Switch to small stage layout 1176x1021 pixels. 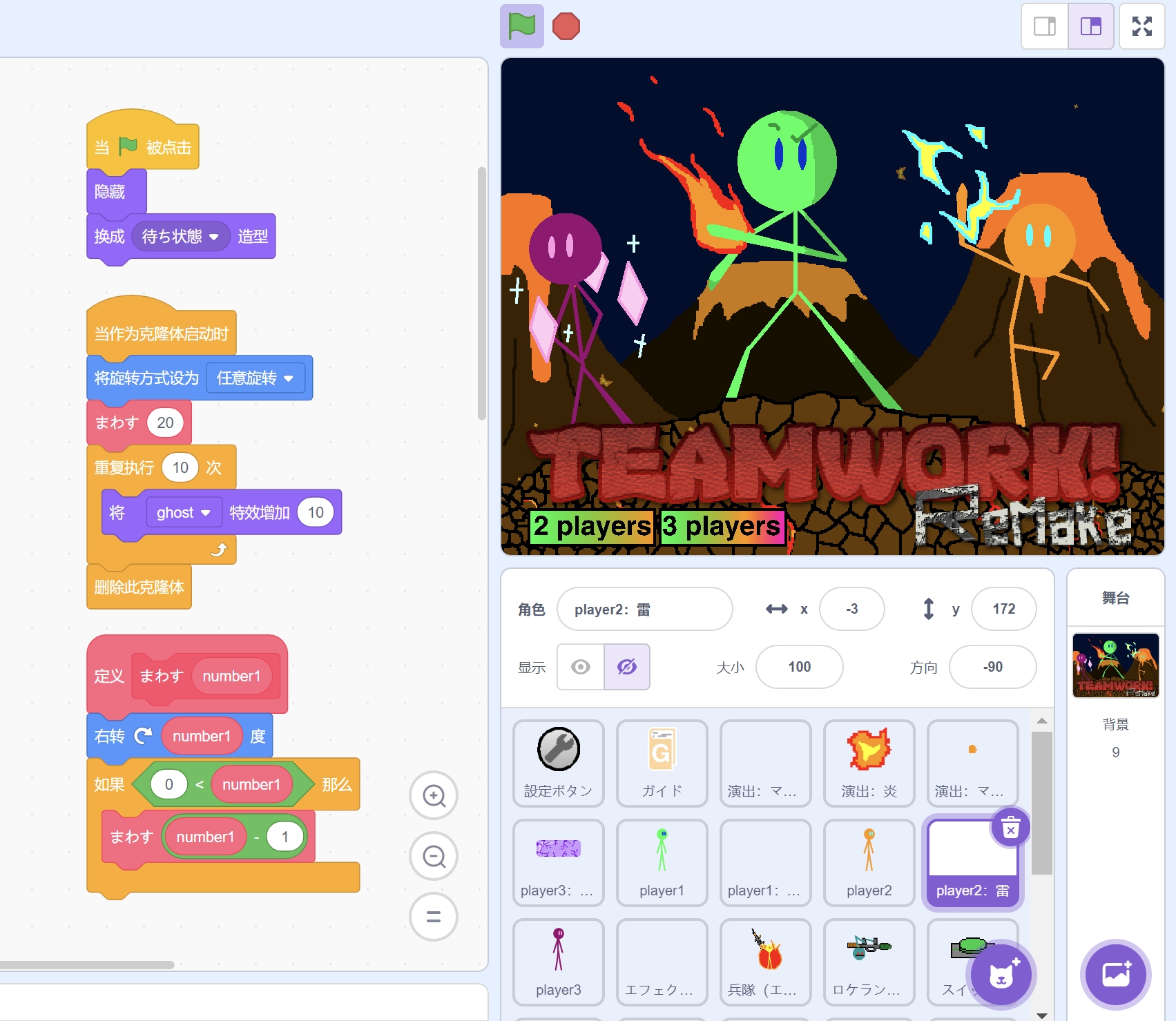coord(1044,27)
